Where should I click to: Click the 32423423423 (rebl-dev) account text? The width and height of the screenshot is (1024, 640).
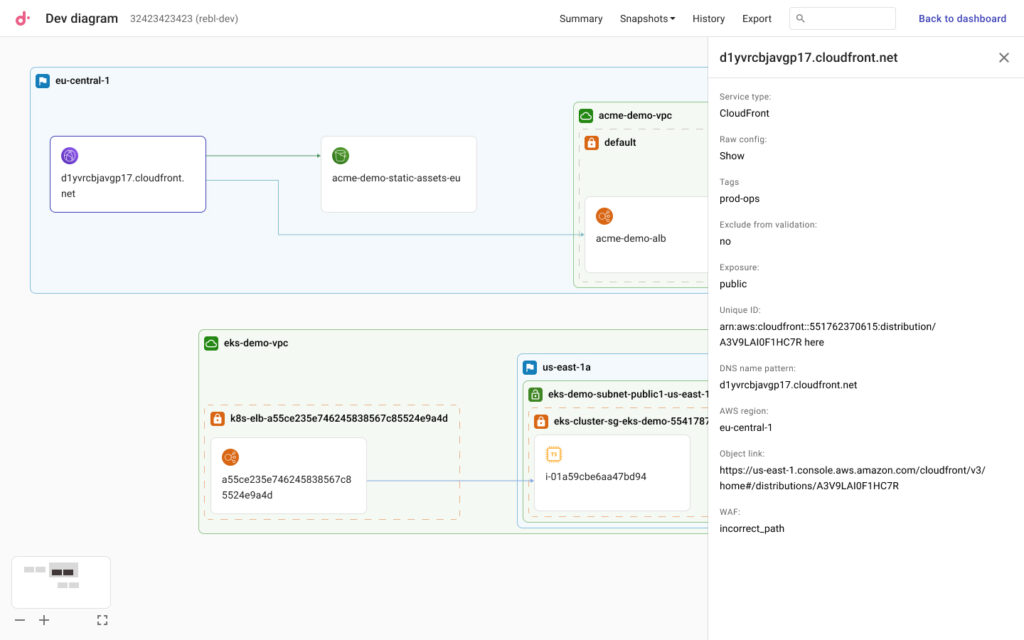pyautogui.click(x=184, y=19)
